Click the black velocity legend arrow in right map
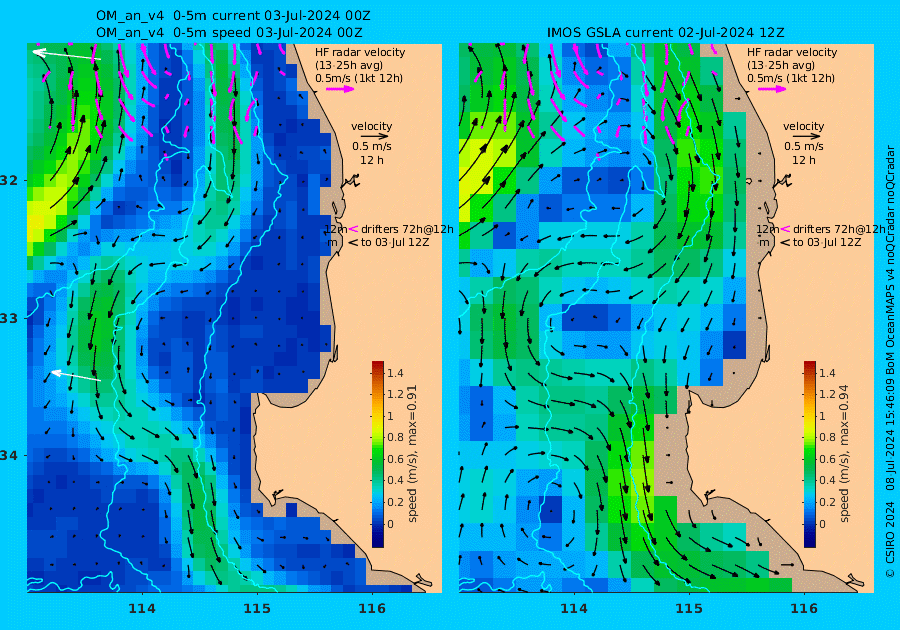900x630 pixels. point(804,137)
